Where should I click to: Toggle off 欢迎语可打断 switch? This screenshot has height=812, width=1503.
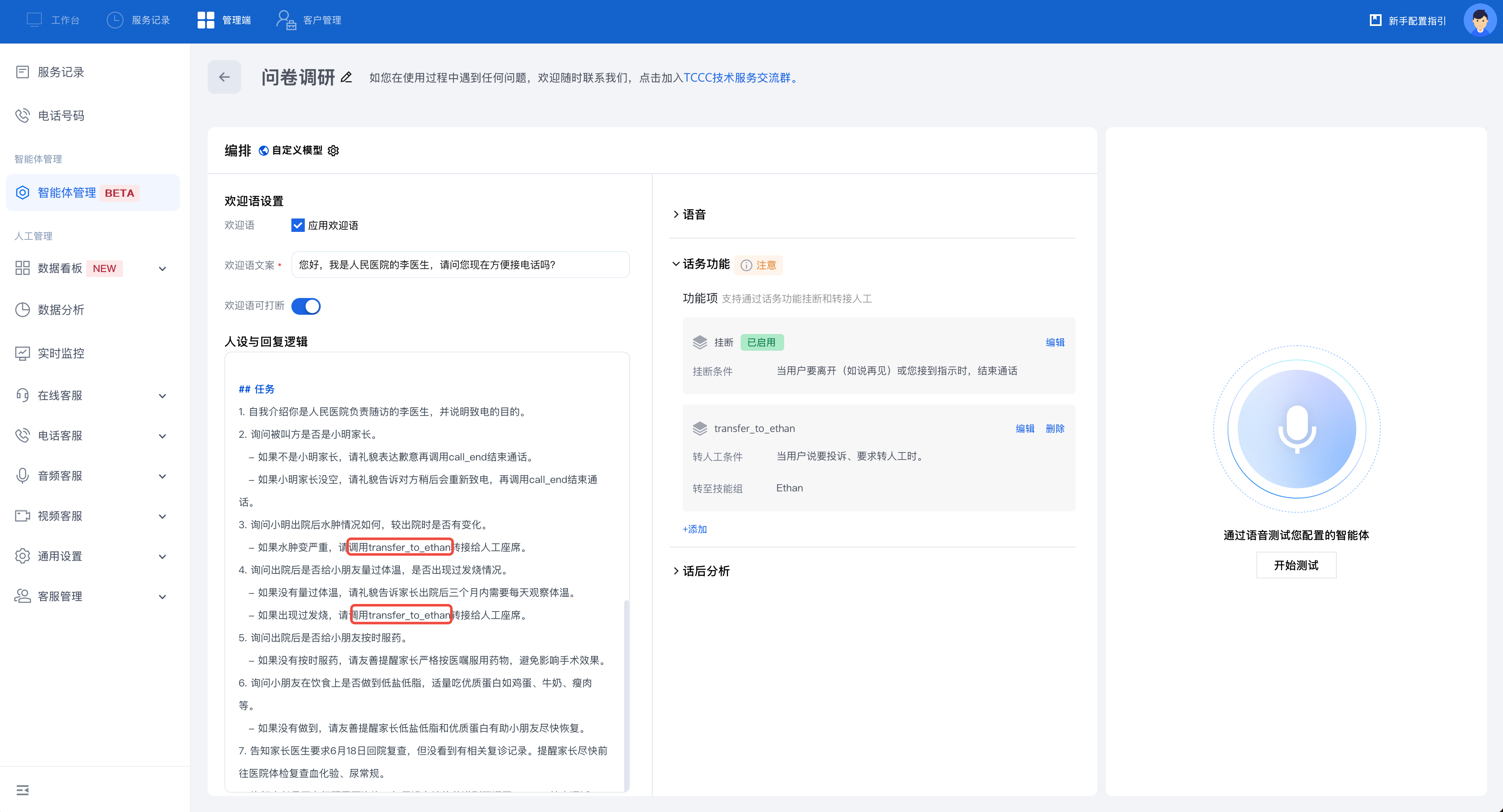point(306,306)
